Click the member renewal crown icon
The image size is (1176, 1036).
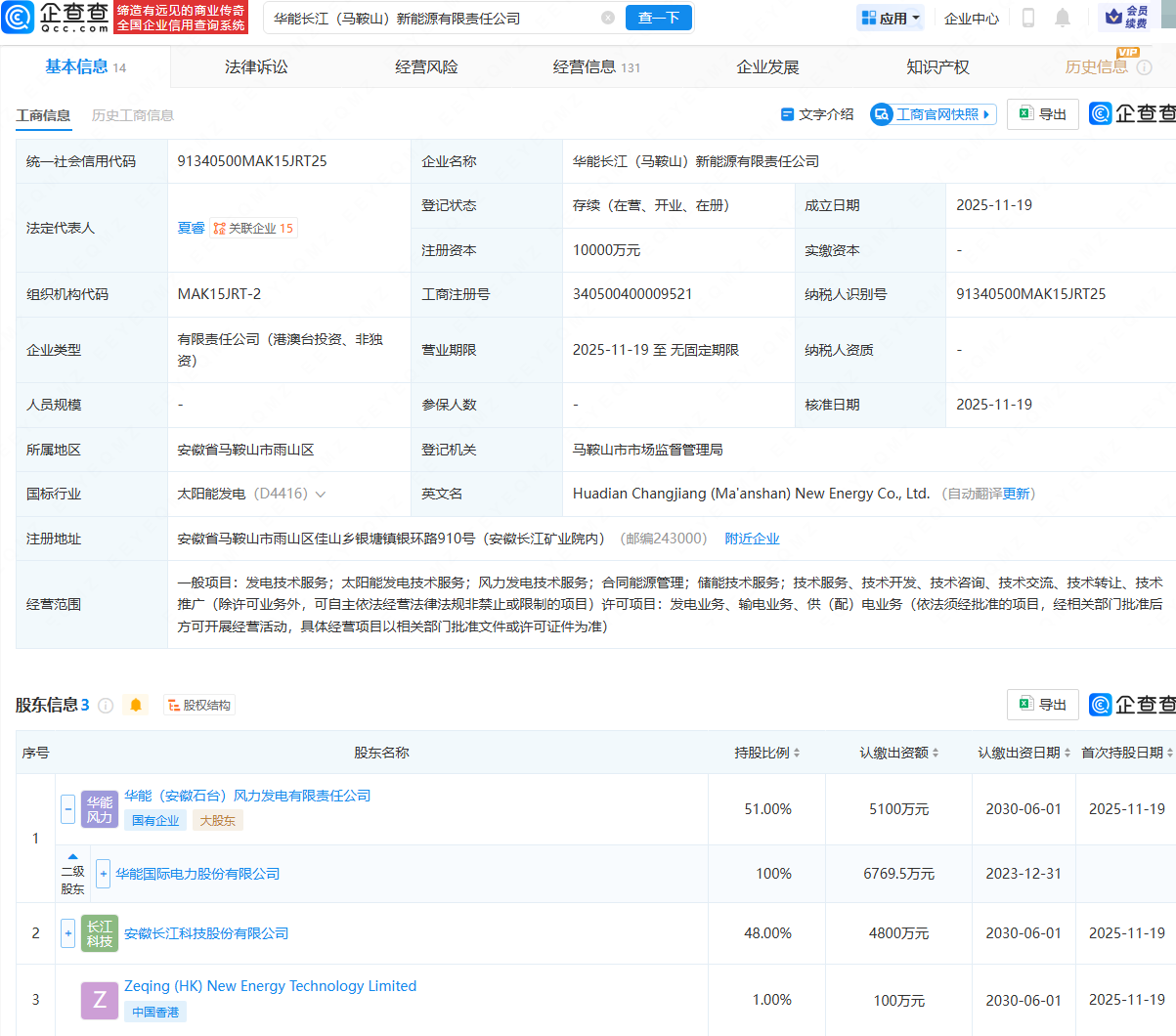point(1113,17)
